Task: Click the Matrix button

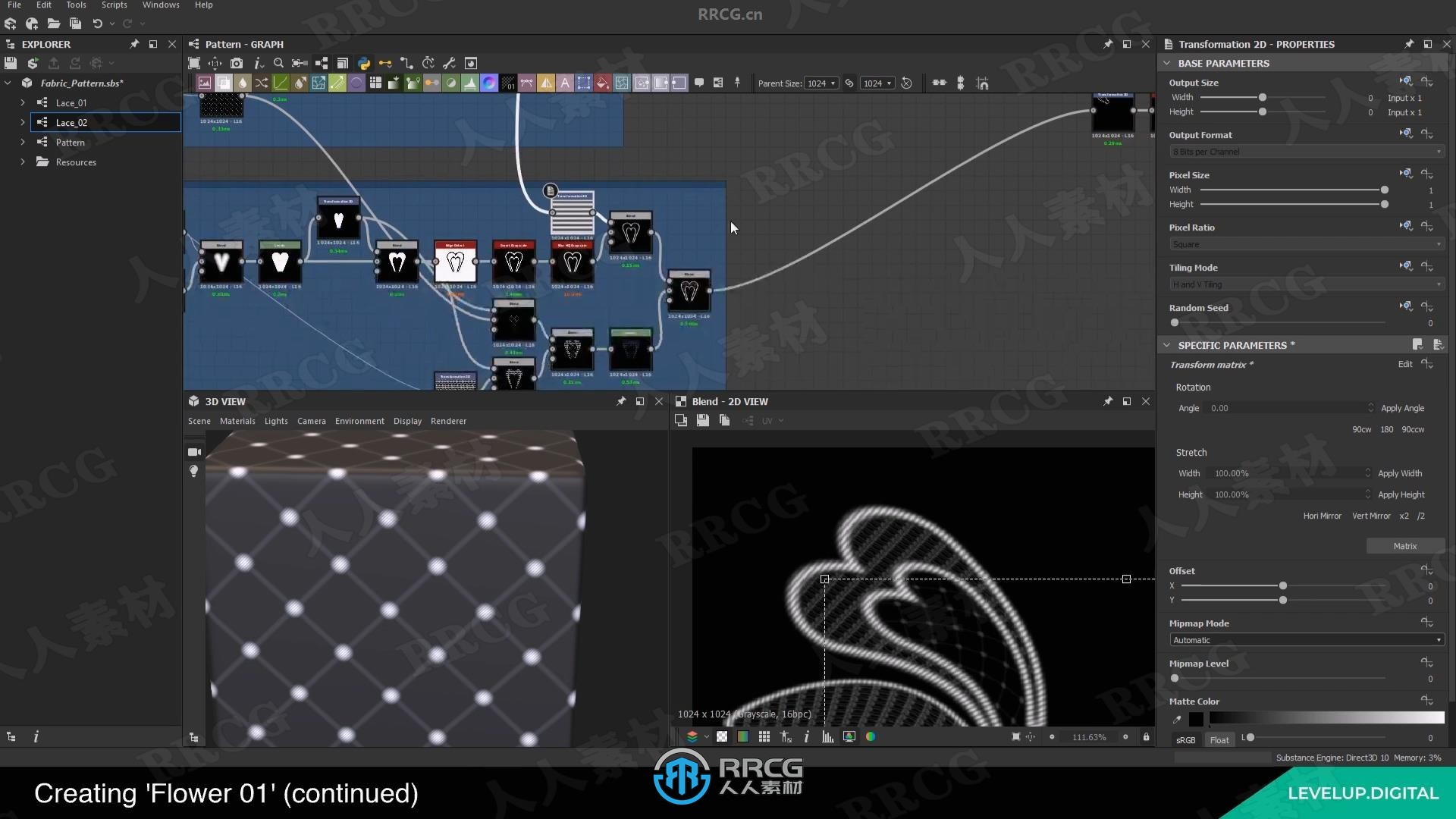Action: click(1404, 546)
